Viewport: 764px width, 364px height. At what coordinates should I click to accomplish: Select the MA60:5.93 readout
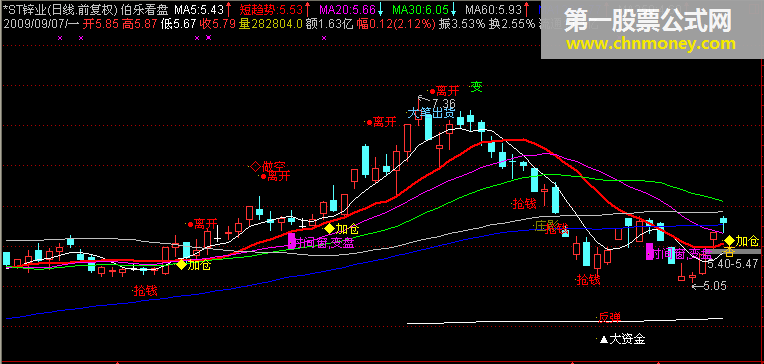[494, 10]
